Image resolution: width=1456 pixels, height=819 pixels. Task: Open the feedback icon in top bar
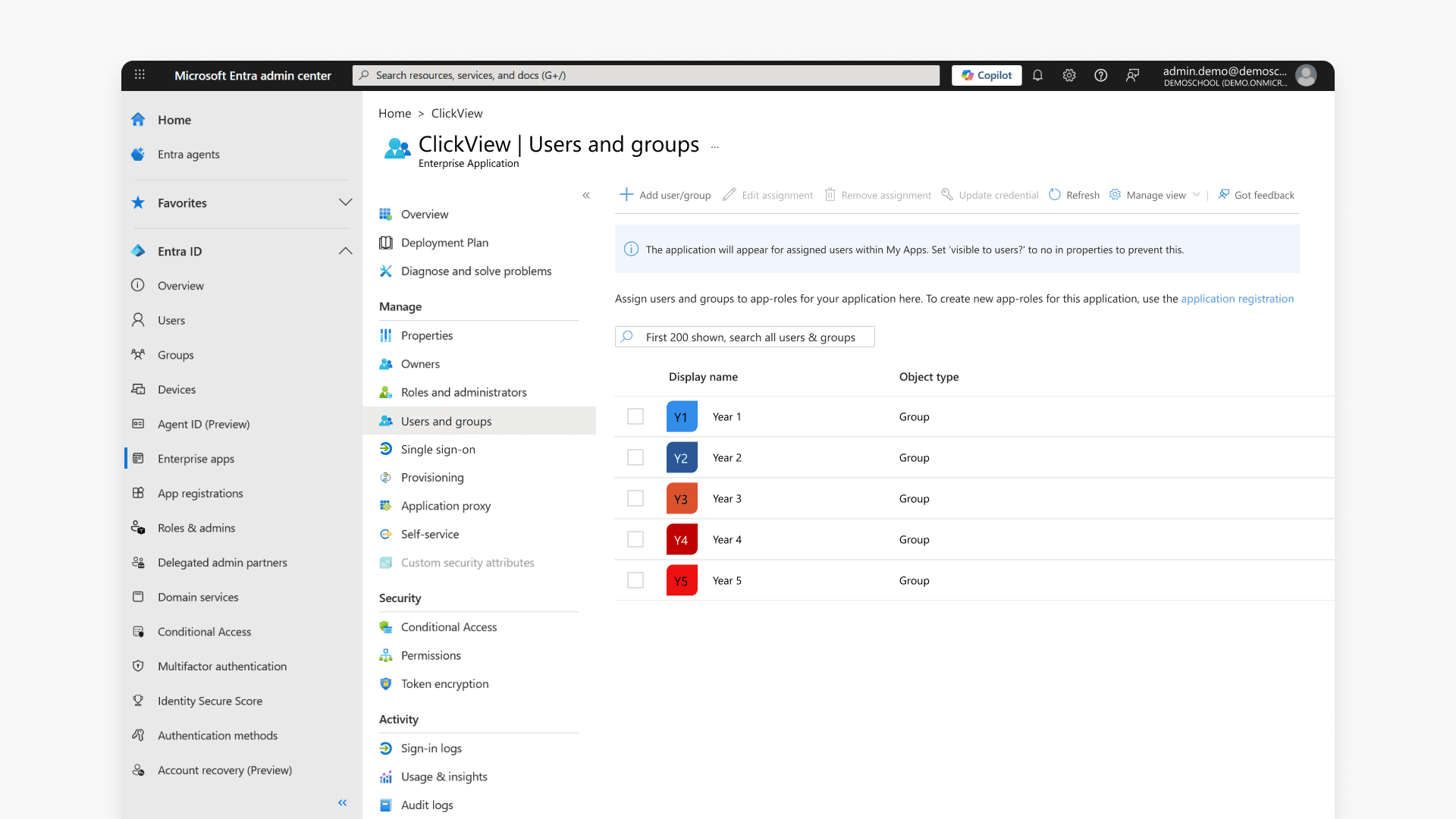[1132, 75]
